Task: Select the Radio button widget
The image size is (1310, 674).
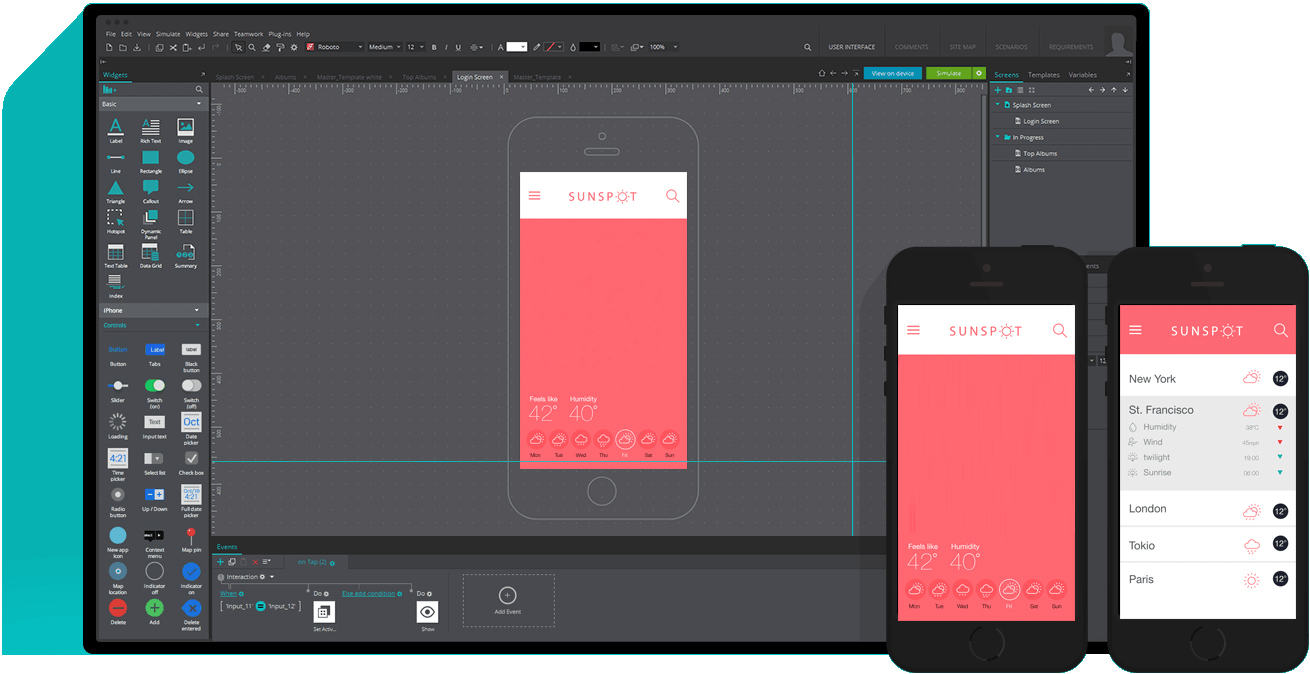Action: click(118, 494)
